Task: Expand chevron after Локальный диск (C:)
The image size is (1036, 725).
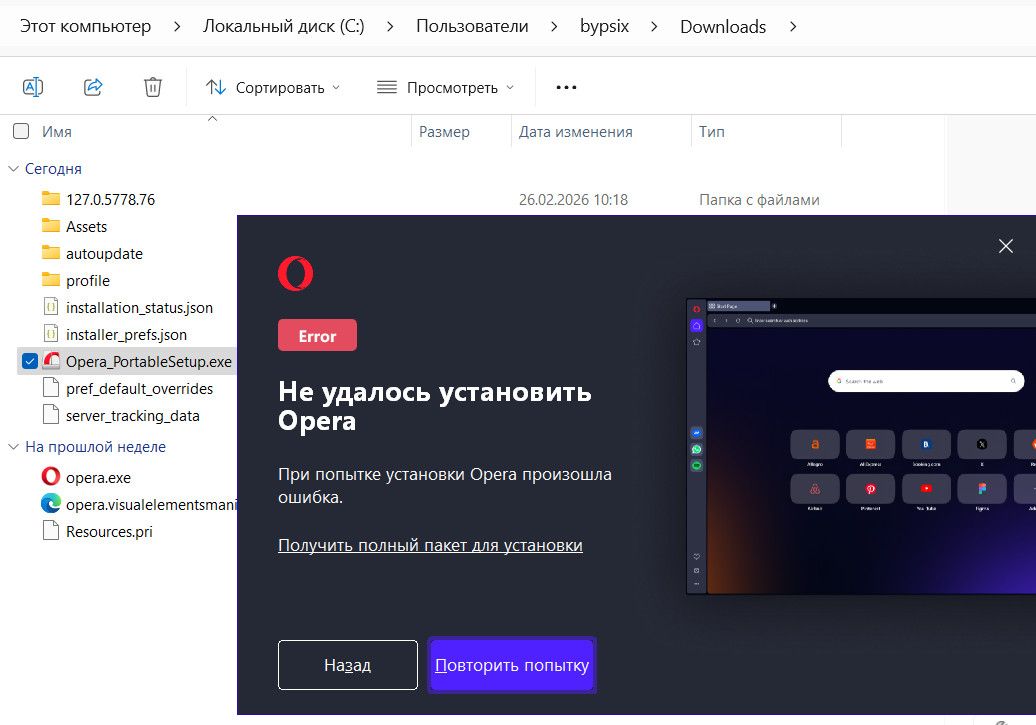Action: click(390, 26)
